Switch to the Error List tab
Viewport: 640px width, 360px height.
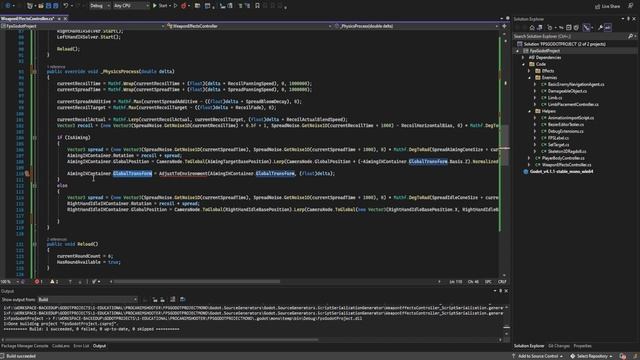(81, 346)
